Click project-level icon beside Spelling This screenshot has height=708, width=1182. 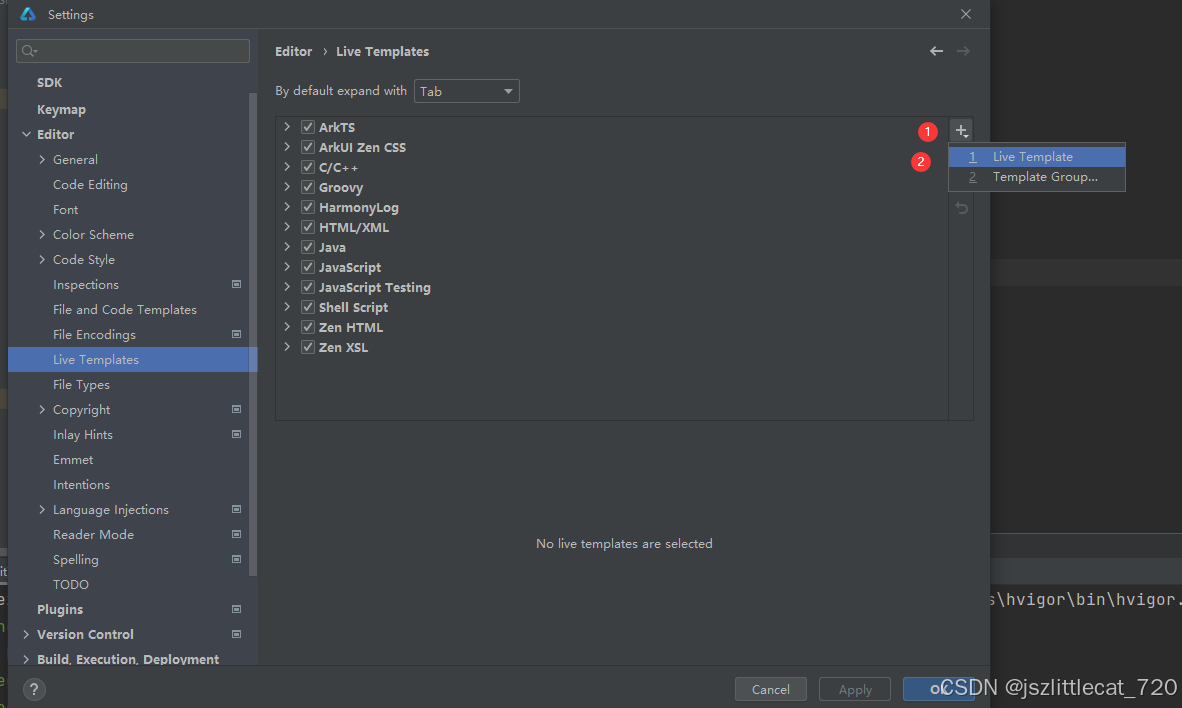[x=236, y=559]
